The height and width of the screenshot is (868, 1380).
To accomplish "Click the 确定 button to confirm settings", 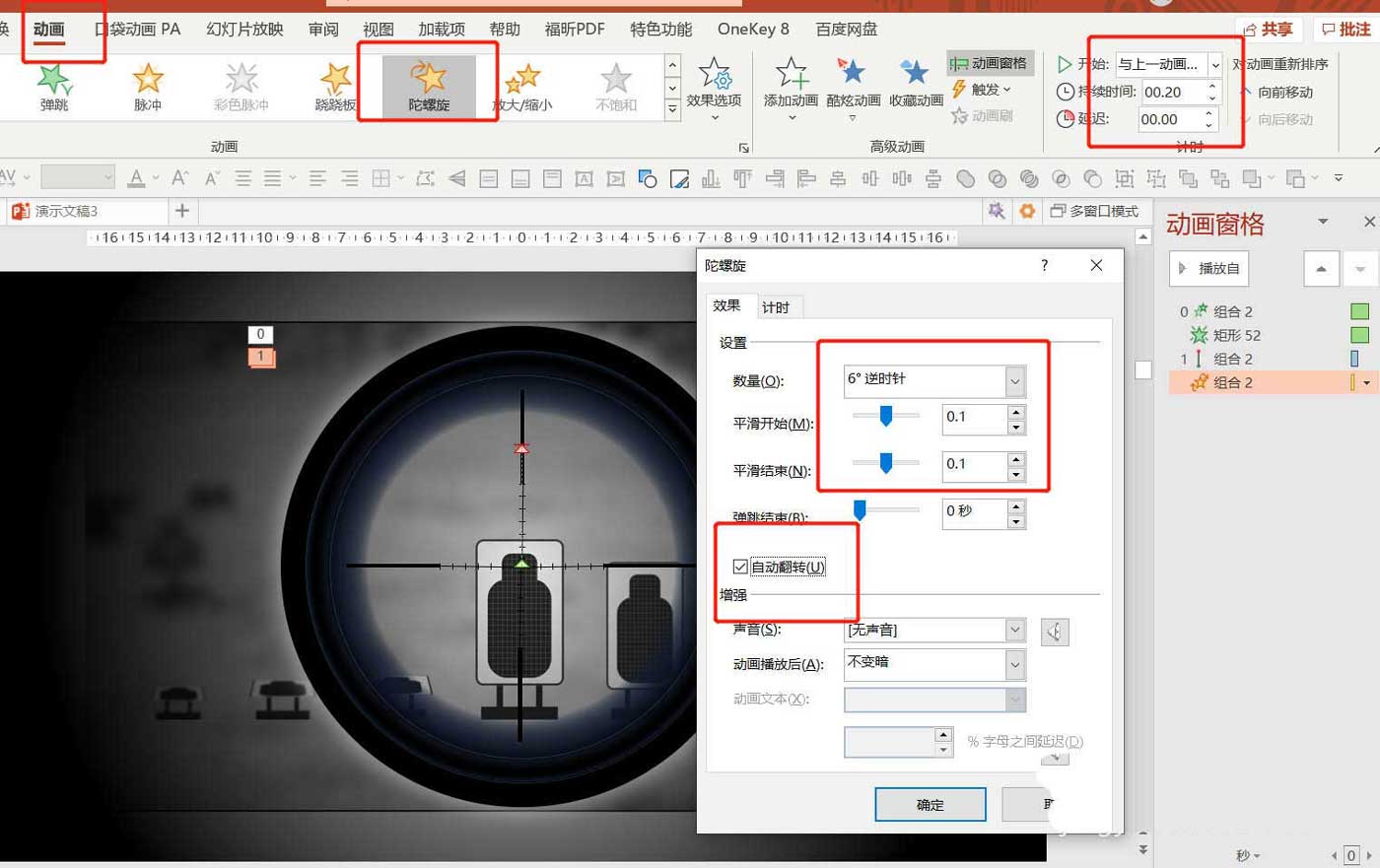I will (x=930, y=804).
